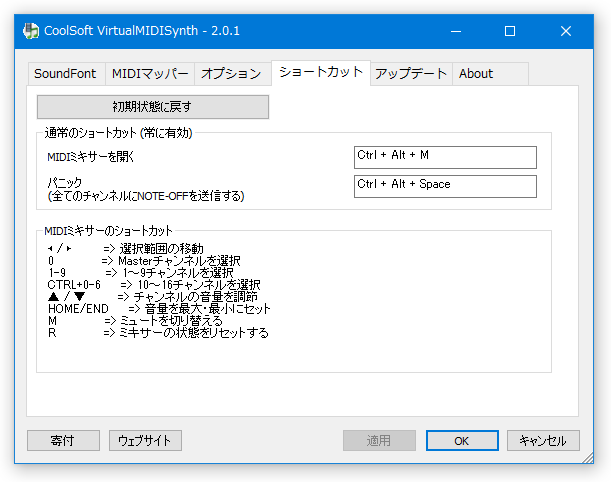Screen dimensions: 611x482
Task: Click the MIDIミキサーを開く label
Action: (90, 157)
